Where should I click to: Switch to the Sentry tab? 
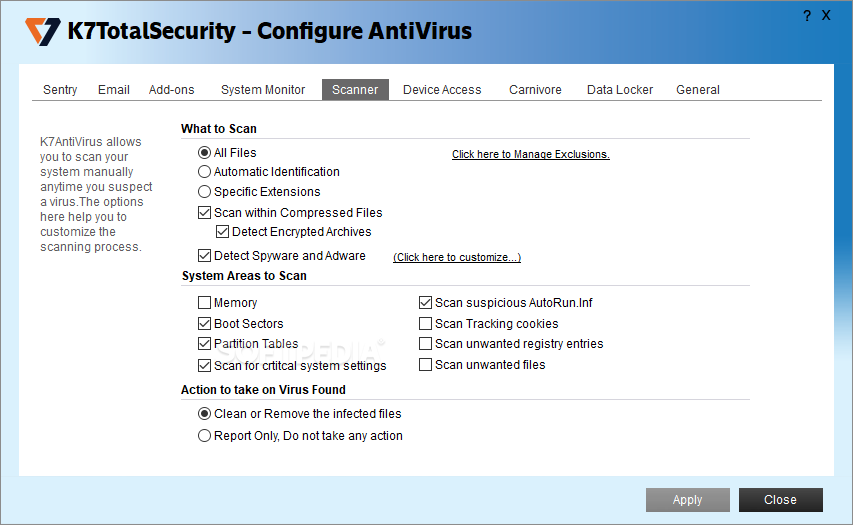click(x=60, y=90)
